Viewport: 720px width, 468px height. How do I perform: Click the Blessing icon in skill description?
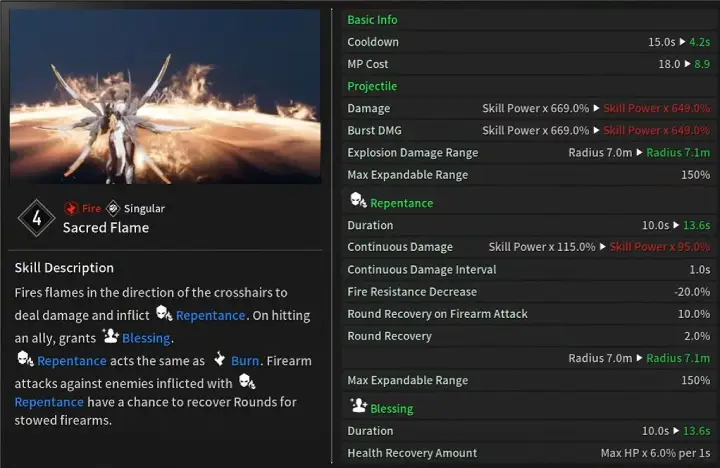pos(110,337)
